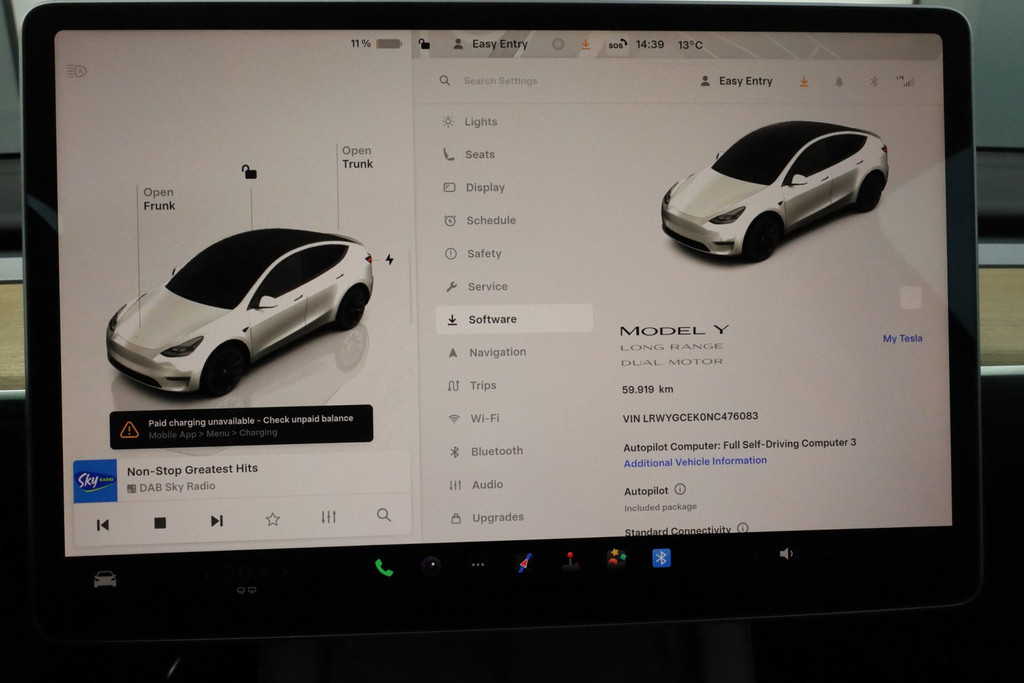Open the Bluetooth app in bottom dock
Screen dimensions: 1024x683
point(661,558)
